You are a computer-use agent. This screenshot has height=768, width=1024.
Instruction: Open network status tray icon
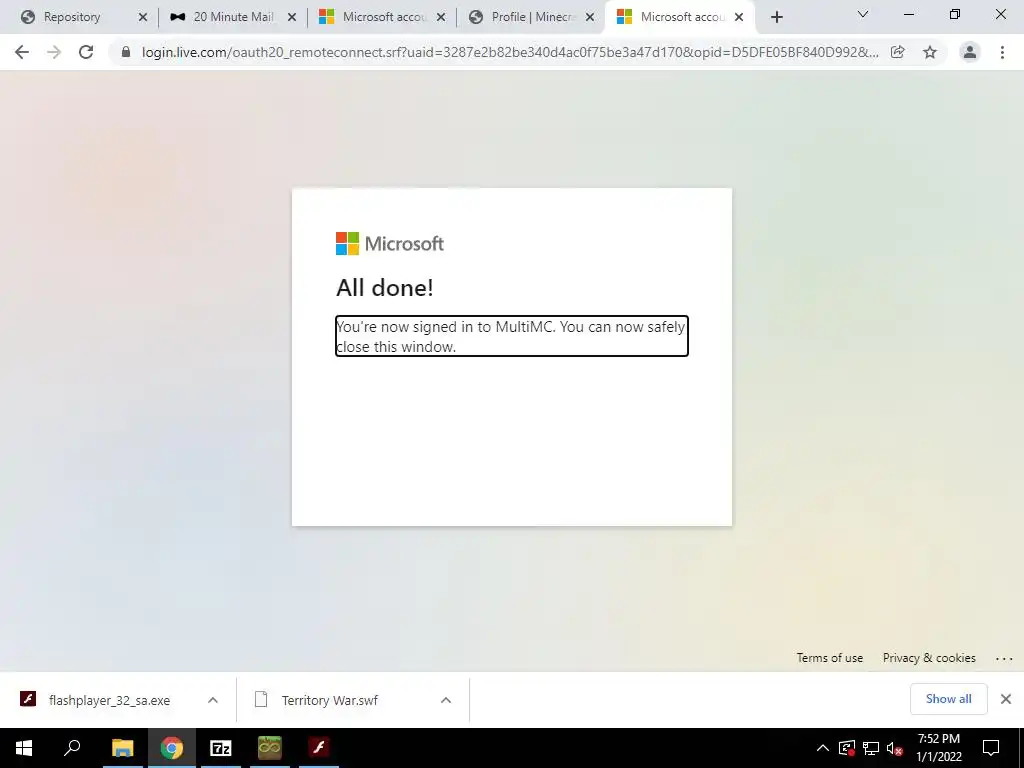tap(871, 748)
